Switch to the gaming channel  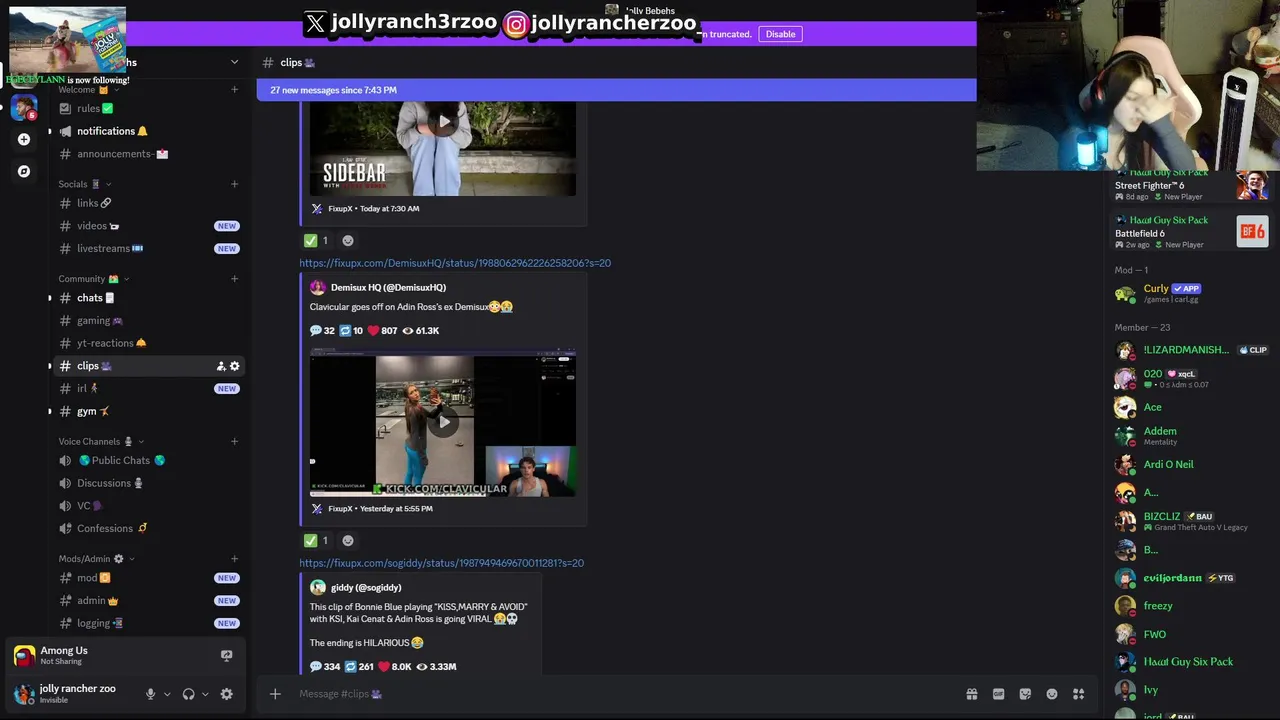(148, 321)
